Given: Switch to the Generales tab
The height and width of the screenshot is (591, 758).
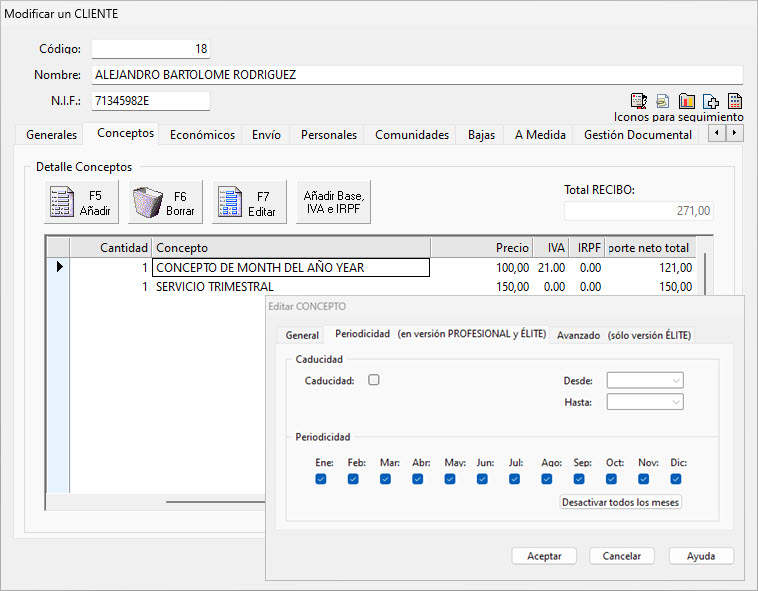Looking at the screenshot, I should [51, 135].
